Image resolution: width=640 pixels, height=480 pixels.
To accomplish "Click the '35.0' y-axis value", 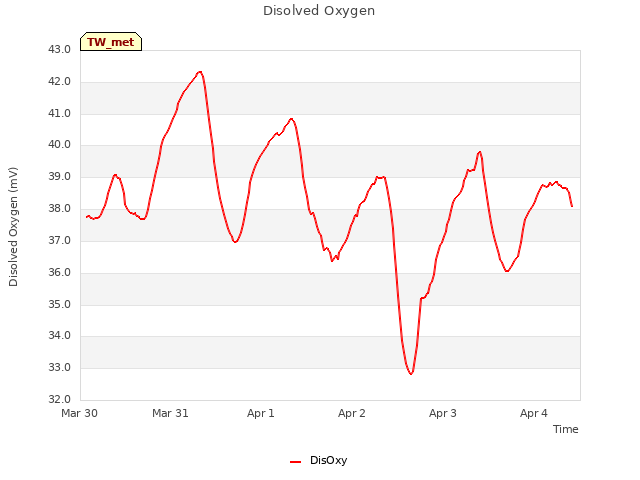I will tap(60, 304).
